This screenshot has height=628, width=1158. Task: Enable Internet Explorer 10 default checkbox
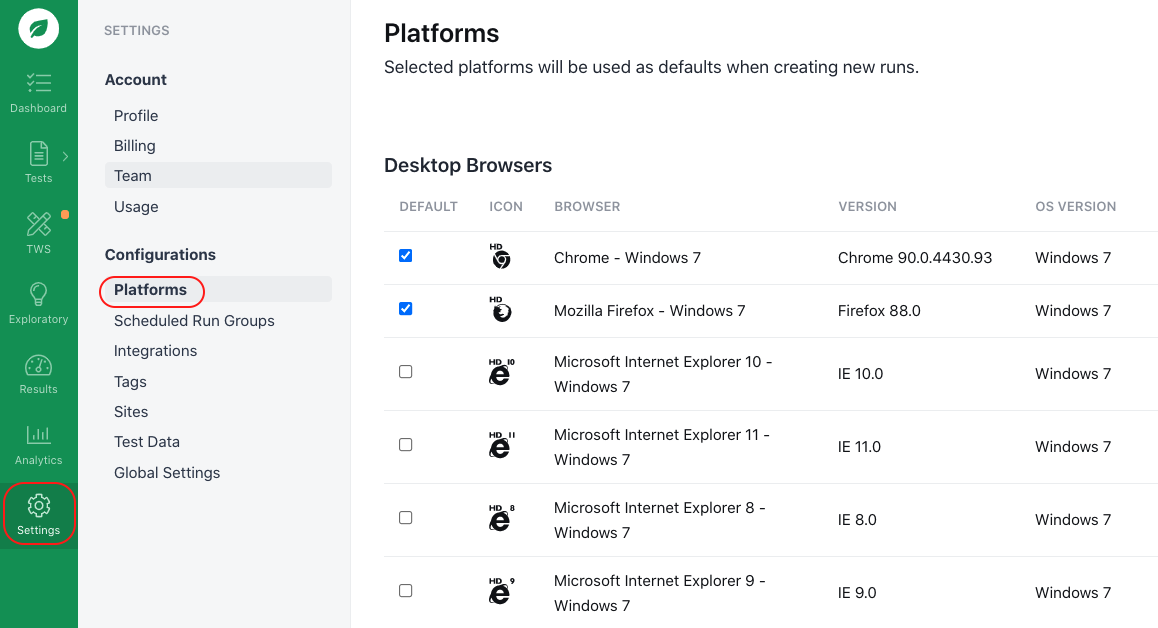tap(405, 372)
